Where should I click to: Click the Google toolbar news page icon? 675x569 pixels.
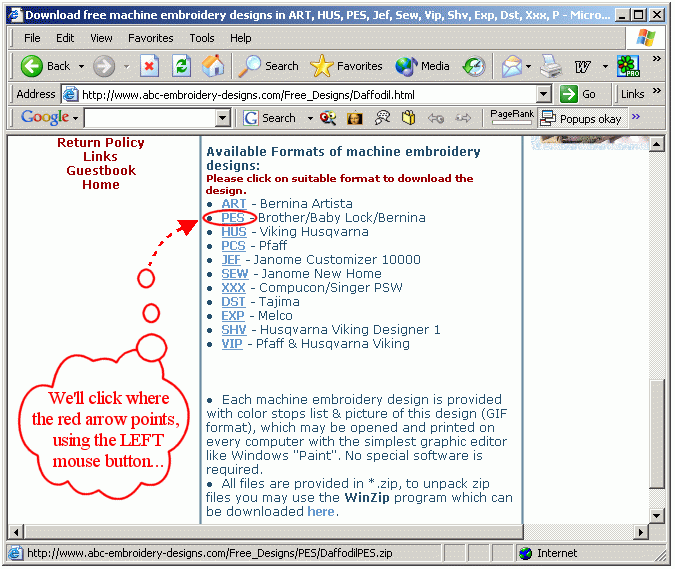pos(409,118)
